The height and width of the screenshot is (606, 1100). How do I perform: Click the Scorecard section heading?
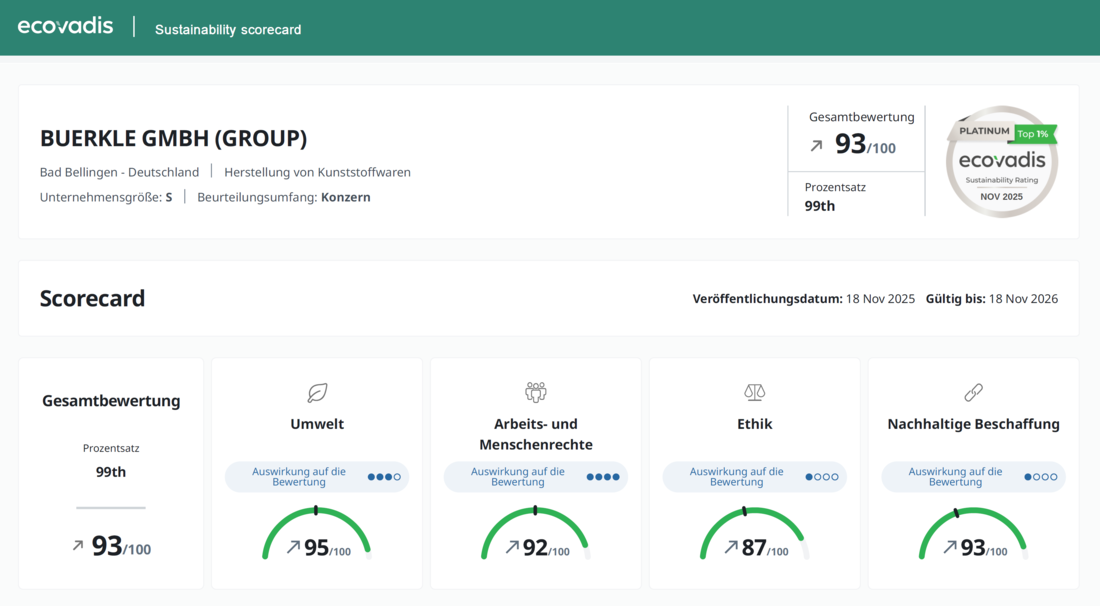(x=92, y=298)
